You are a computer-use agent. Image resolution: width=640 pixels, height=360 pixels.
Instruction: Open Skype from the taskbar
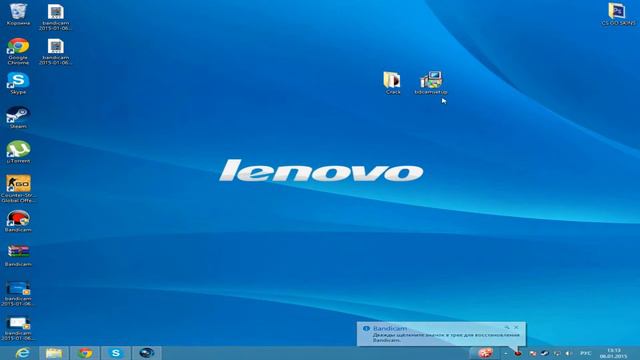116,353
